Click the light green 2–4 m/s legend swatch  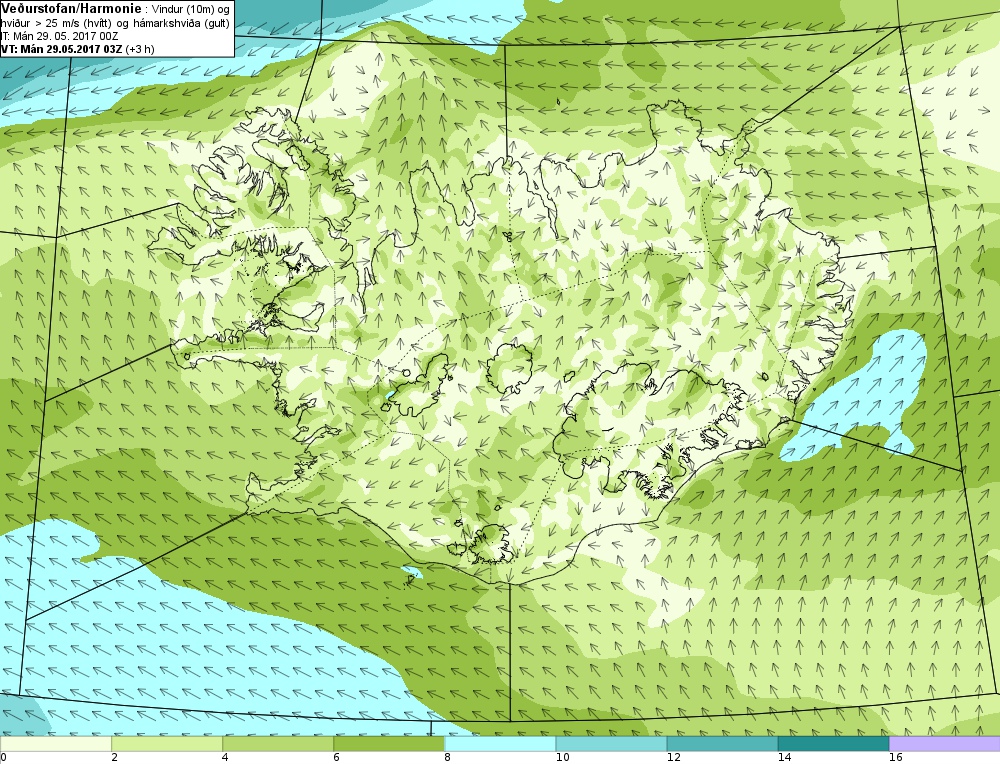coord(167,744)
